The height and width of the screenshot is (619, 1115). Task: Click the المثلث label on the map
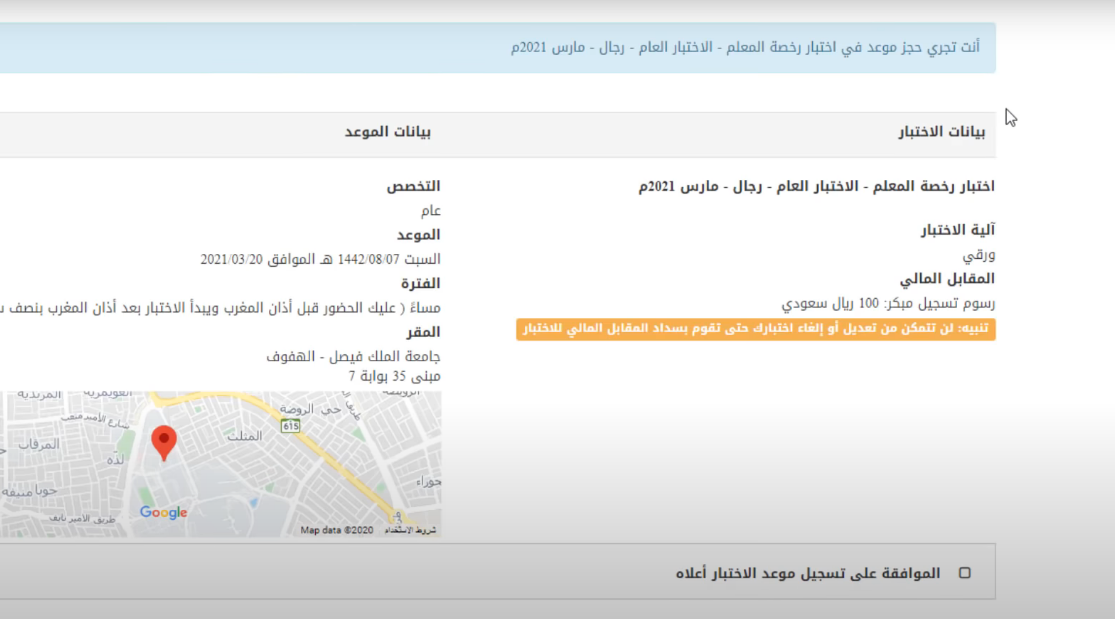(x=245, y=436)
